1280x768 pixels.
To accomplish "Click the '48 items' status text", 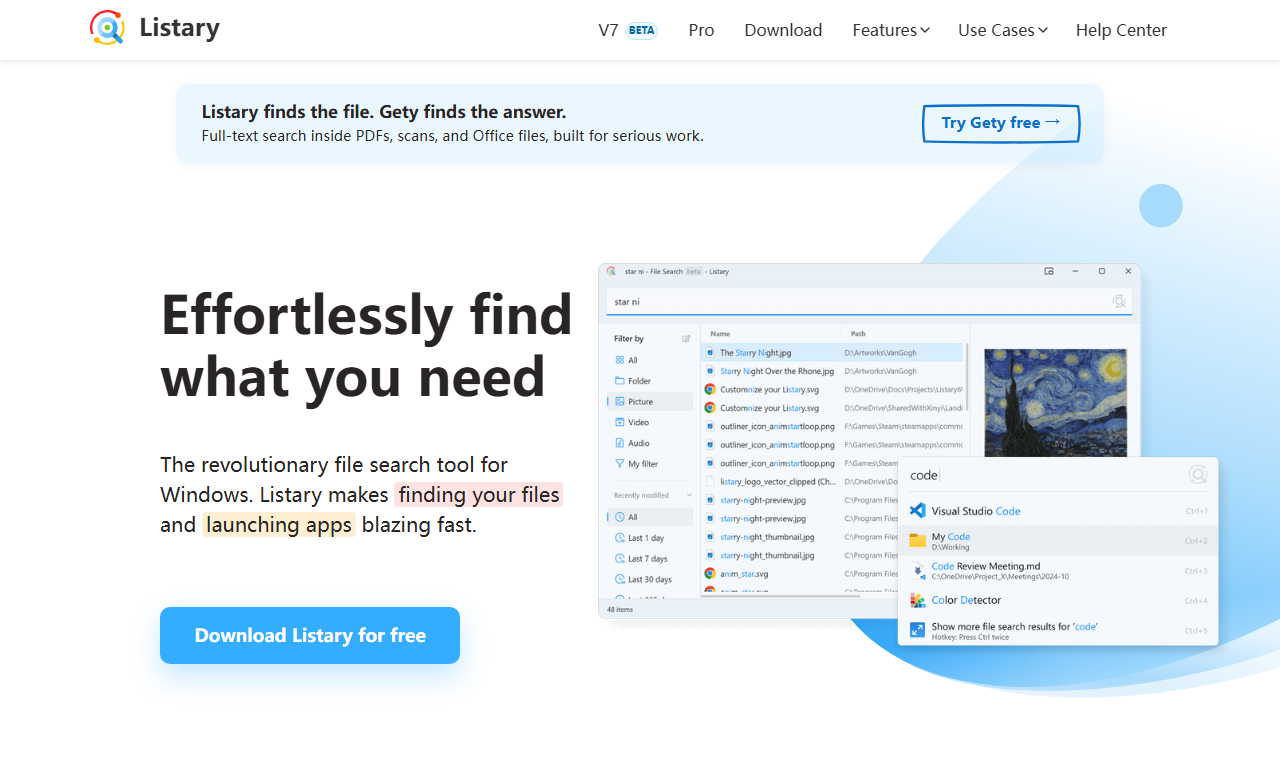I will (x=620, y=608).
